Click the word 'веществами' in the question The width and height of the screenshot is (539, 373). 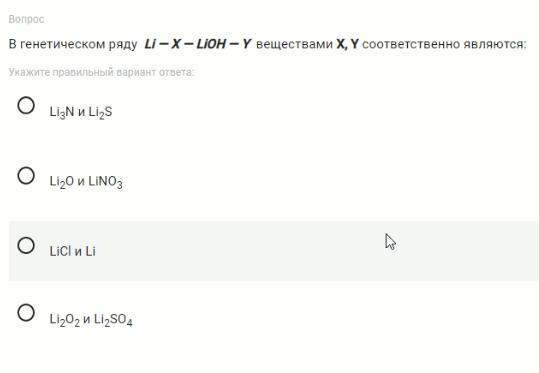pos(294,44)
